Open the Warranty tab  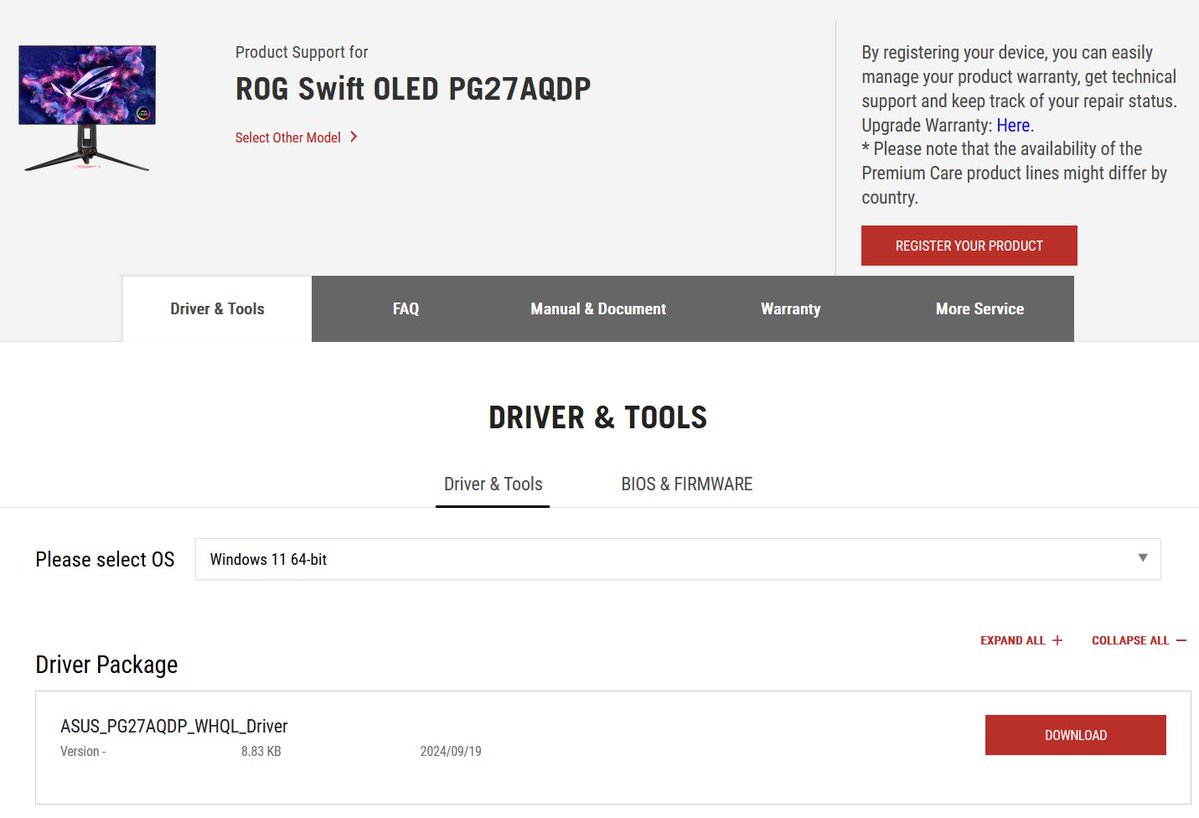791,309
